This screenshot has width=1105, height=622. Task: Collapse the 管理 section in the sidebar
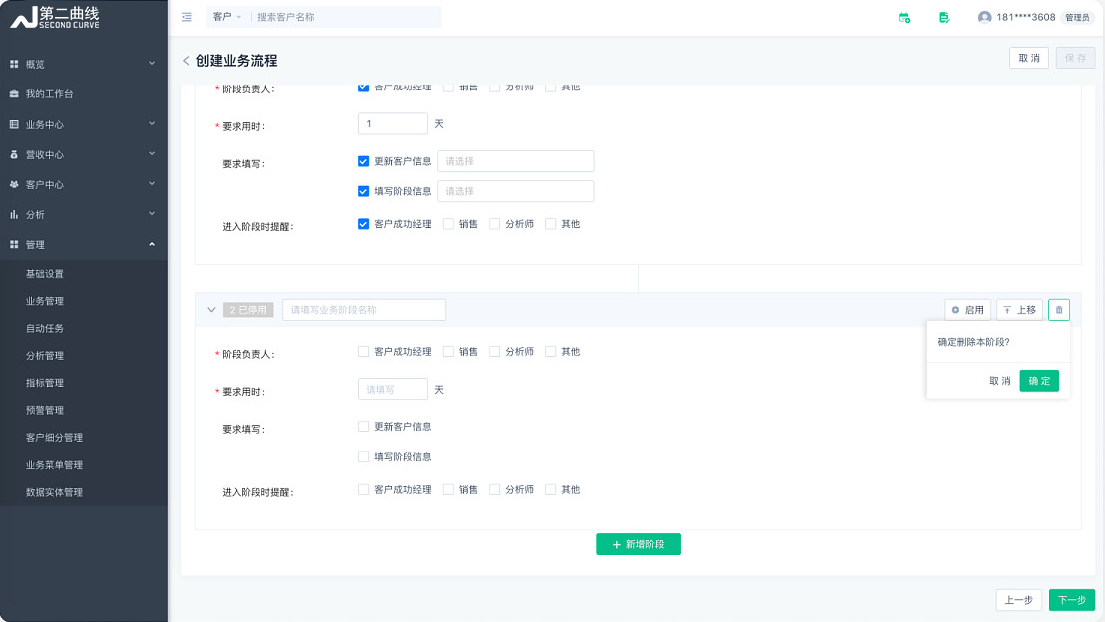85,244
